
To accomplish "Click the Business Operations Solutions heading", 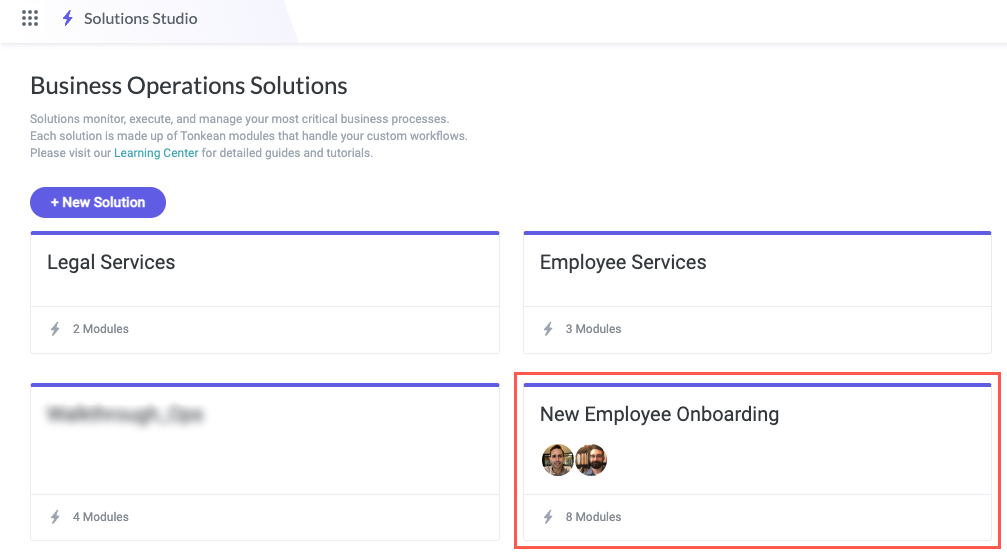I will click(189, 86).
